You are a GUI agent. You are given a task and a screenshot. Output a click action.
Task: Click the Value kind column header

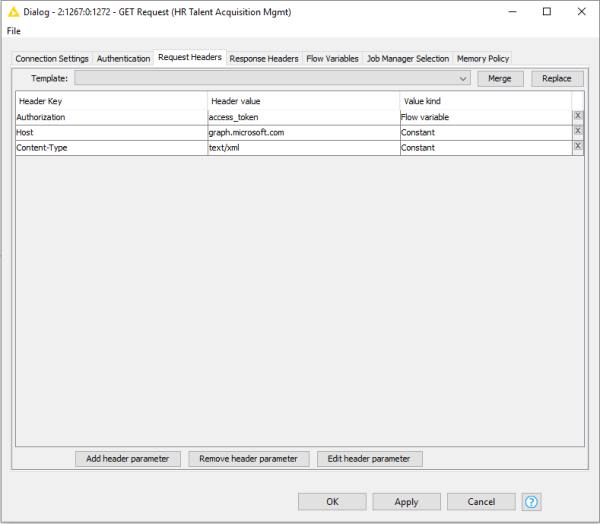pos(486,101)
